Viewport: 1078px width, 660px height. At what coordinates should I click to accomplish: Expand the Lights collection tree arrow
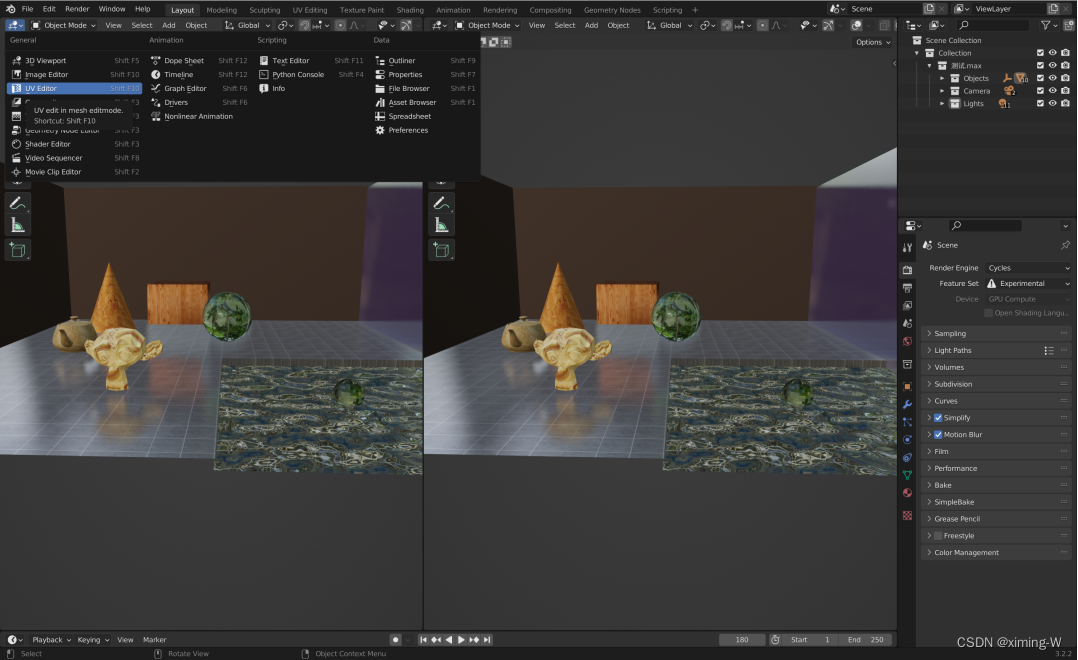(942, 104)
